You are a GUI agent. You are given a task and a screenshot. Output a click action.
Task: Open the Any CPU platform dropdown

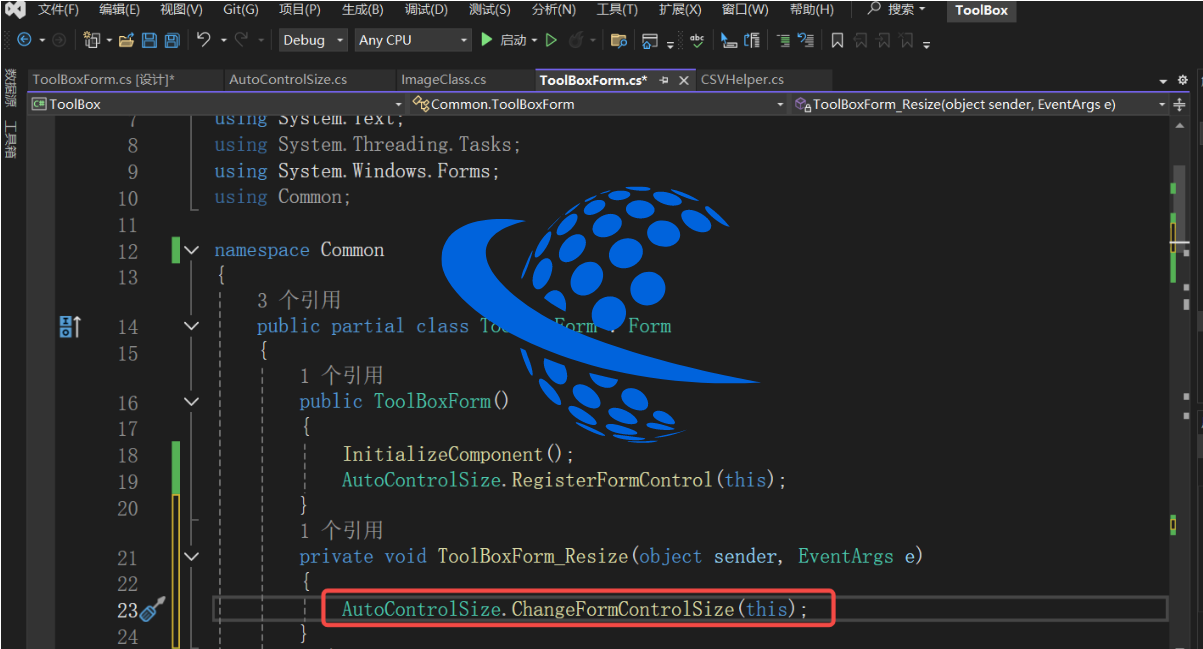[413, 40]
